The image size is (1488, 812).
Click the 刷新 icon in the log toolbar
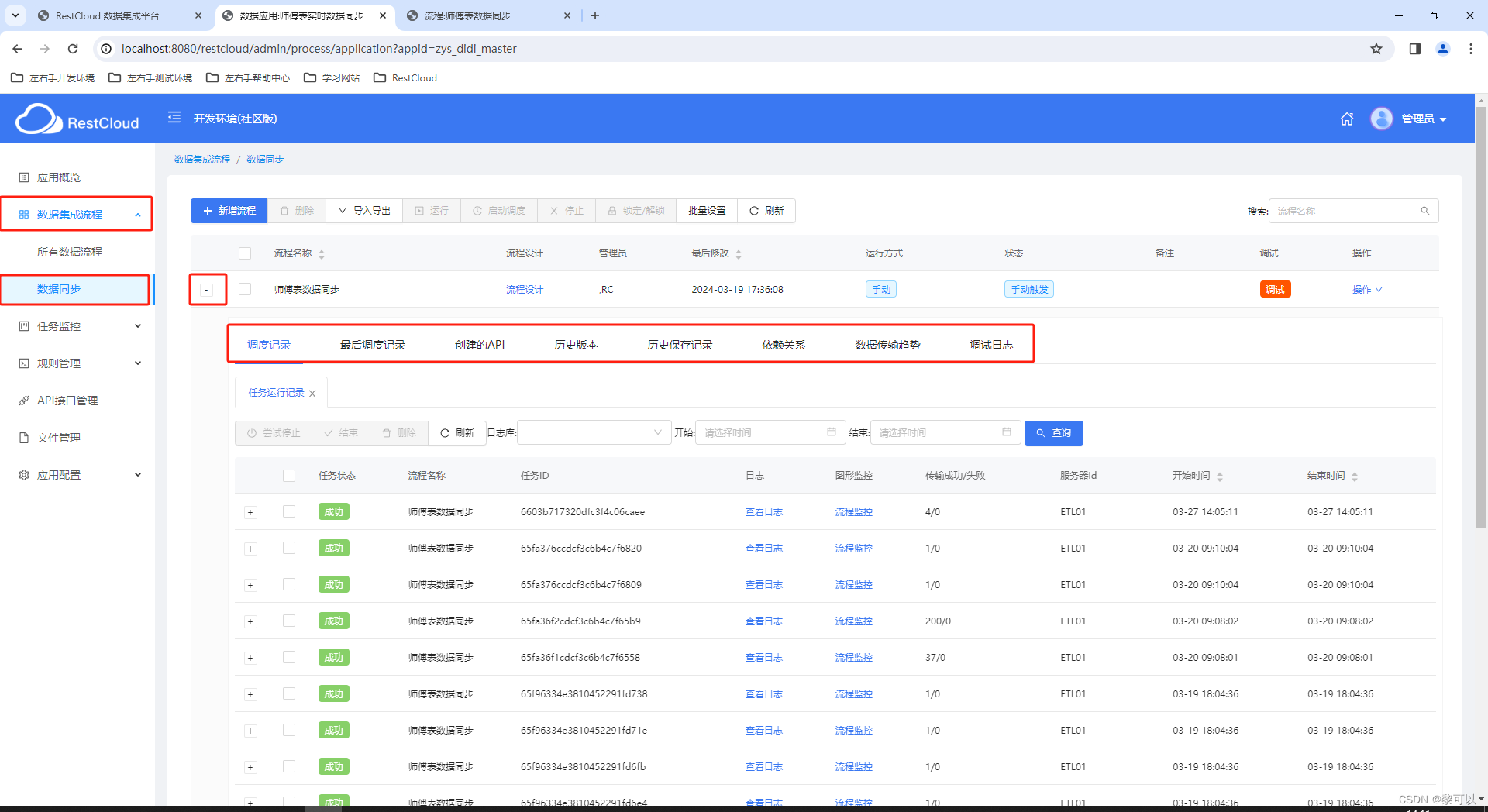tap(456, 432)
